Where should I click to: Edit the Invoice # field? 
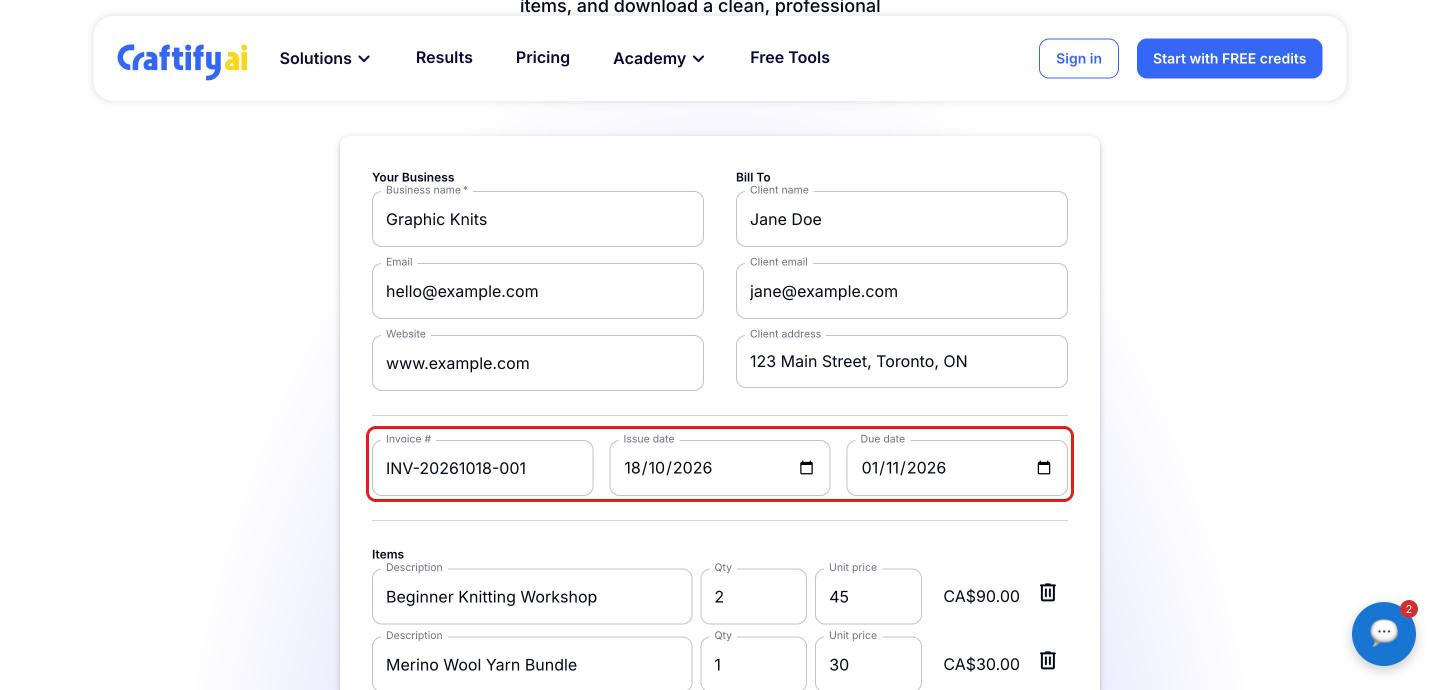(483, 468)
